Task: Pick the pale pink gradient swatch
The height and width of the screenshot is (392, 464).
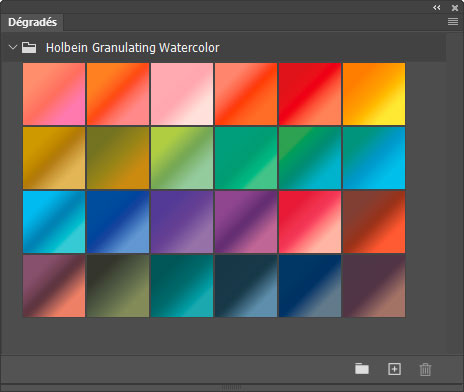Action: [x=182, y=94]
